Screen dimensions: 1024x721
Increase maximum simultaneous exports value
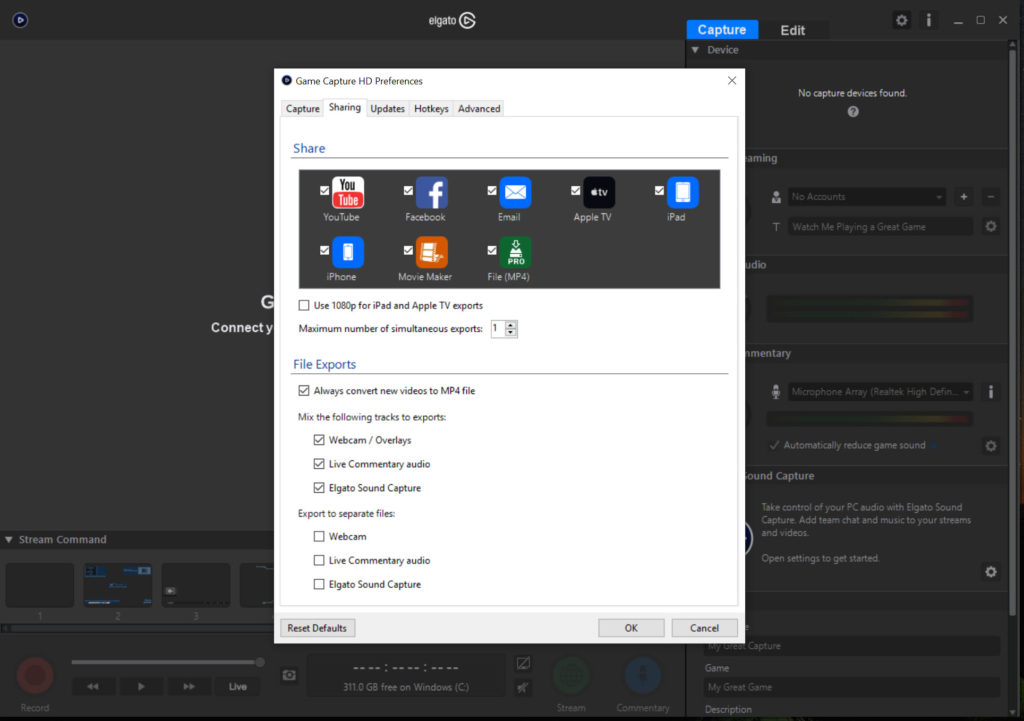coord(511,325)
